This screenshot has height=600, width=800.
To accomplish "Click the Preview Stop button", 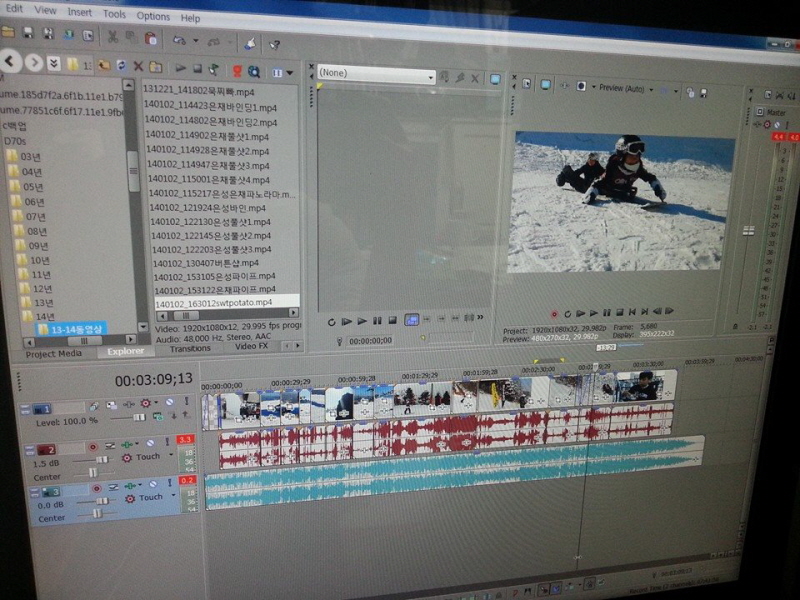I will [619, 312].
